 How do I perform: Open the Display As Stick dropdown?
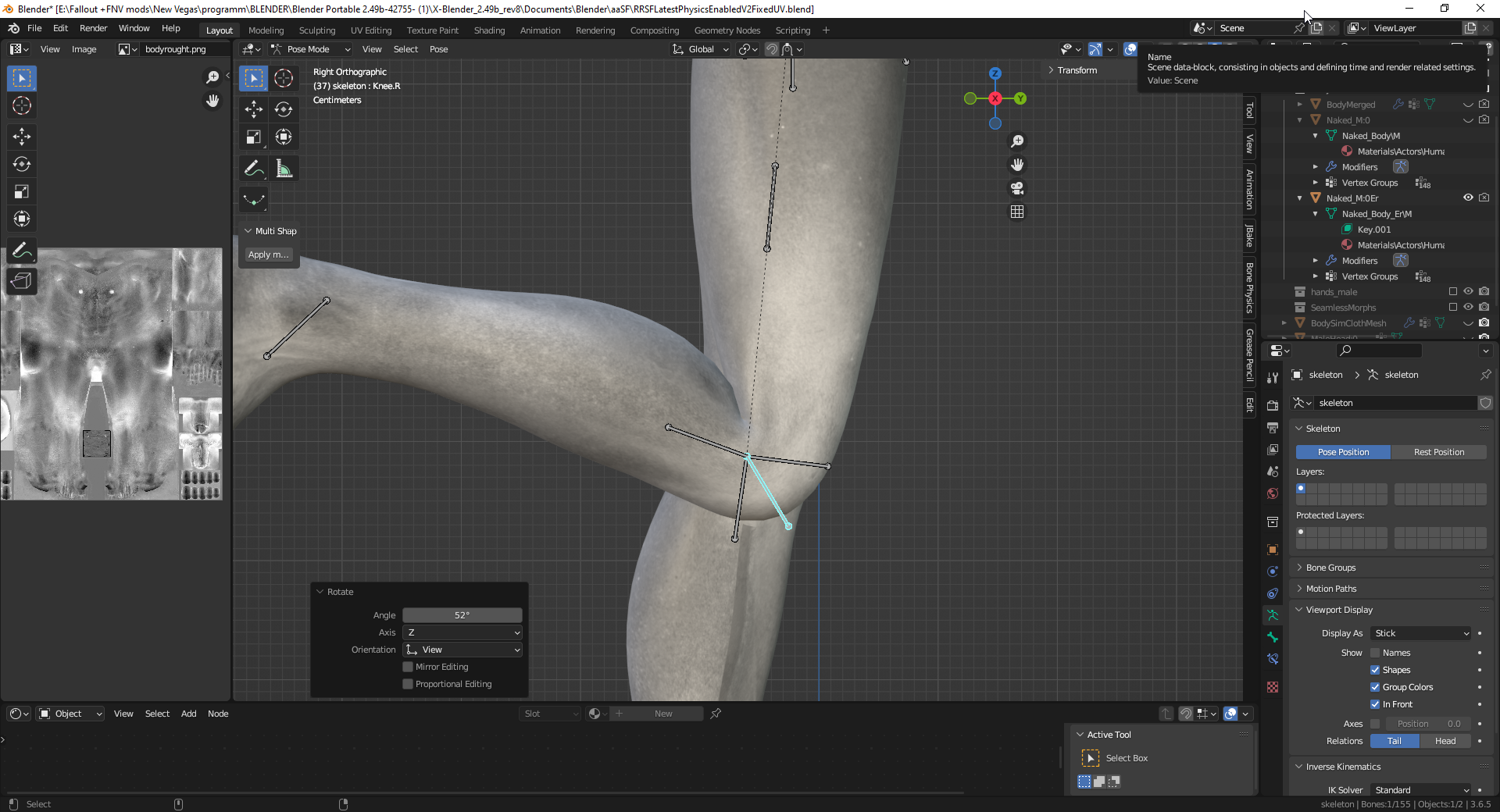click(1420, 633)
